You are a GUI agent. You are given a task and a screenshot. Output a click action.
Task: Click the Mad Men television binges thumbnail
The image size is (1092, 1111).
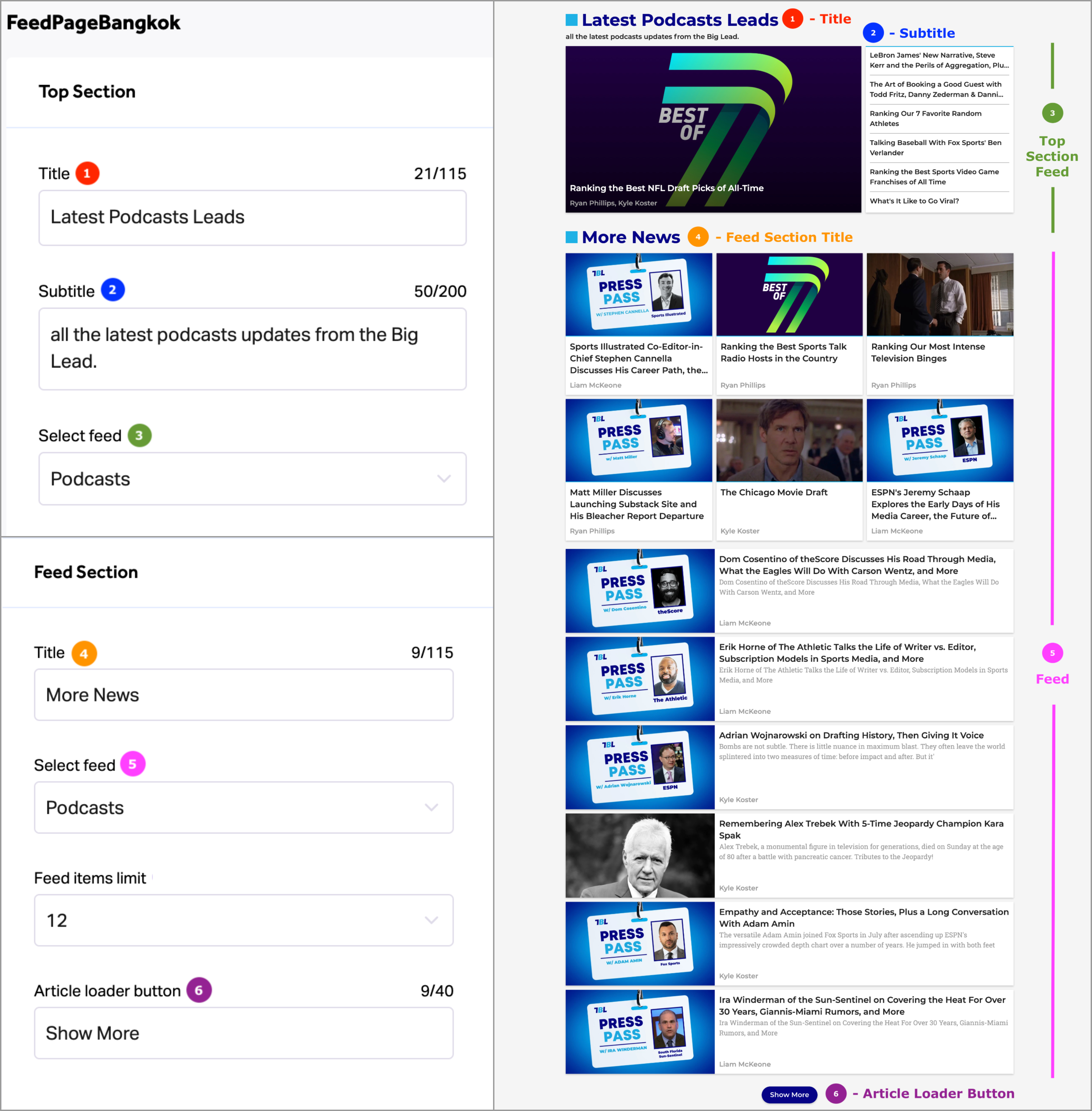pyautogui.click(x=940, y=295)
